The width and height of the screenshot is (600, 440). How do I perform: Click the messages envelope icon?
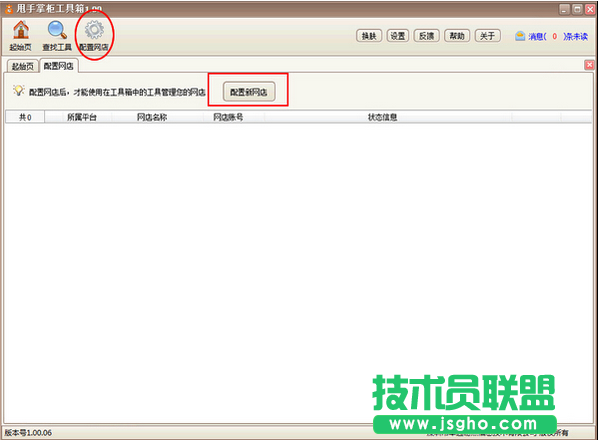pos(520,36)
